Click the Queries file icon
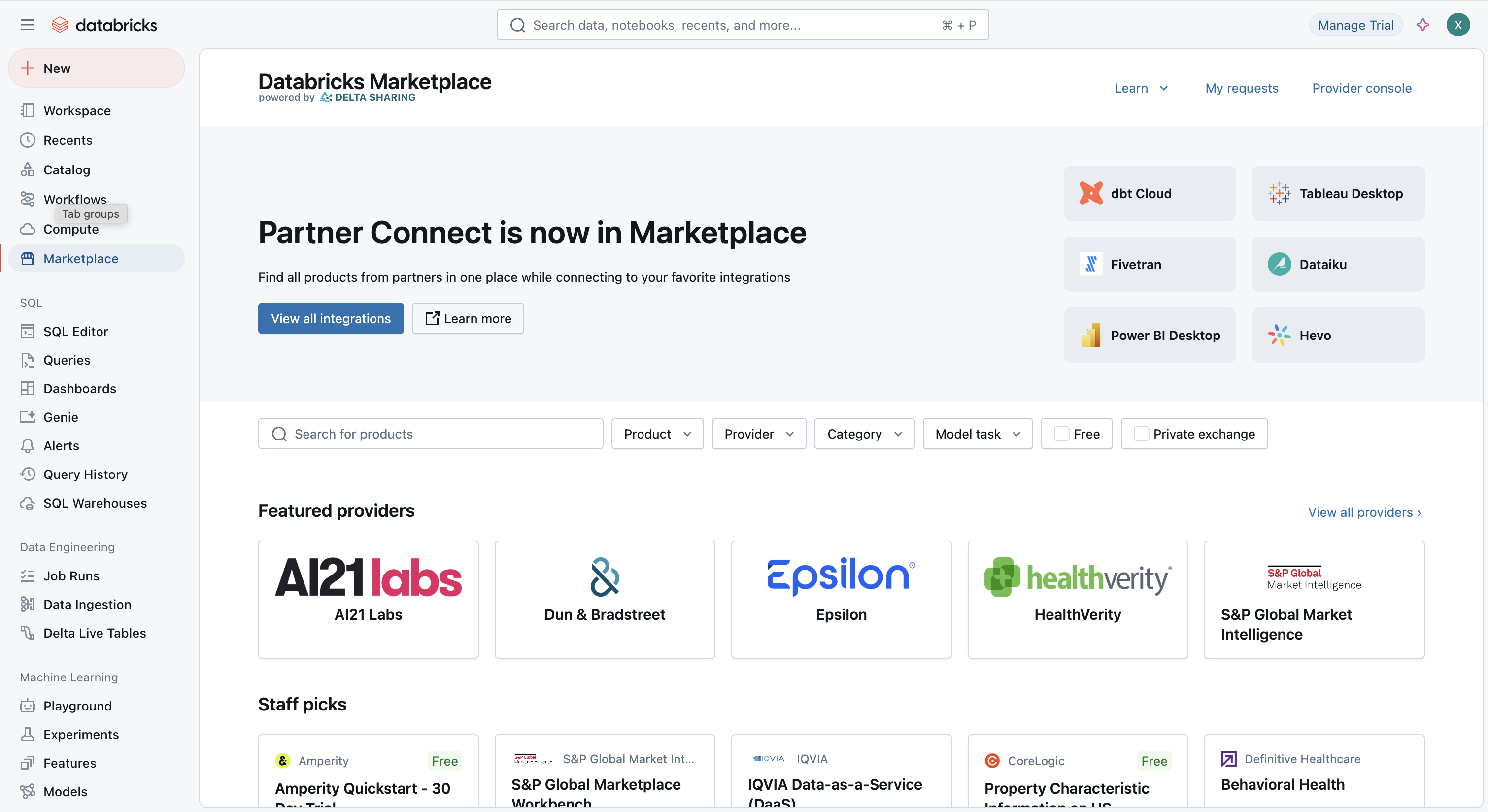The height and width of the screenshot is (812, 1488). tap(28, 360)
